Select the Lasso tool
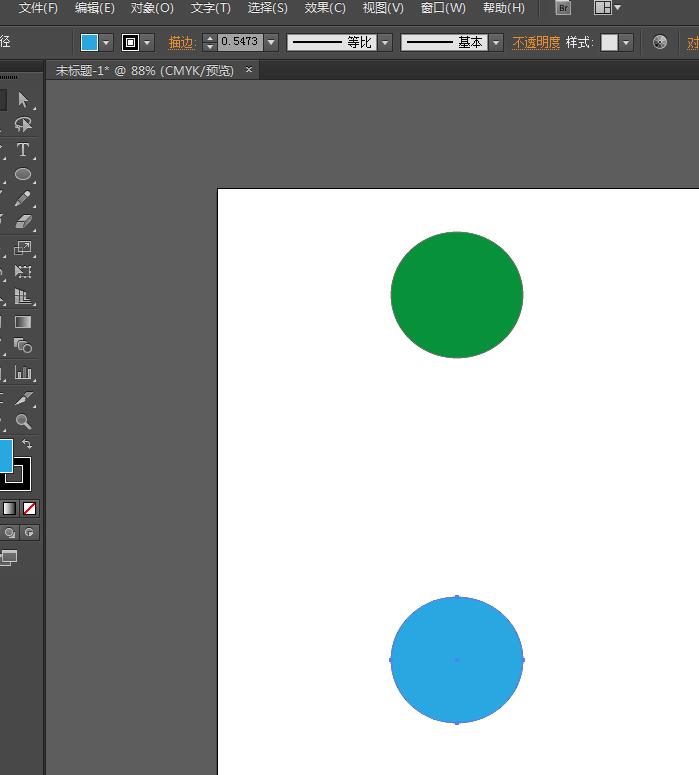Viewport: 699px width, 775px height. [x=23, y=125]
